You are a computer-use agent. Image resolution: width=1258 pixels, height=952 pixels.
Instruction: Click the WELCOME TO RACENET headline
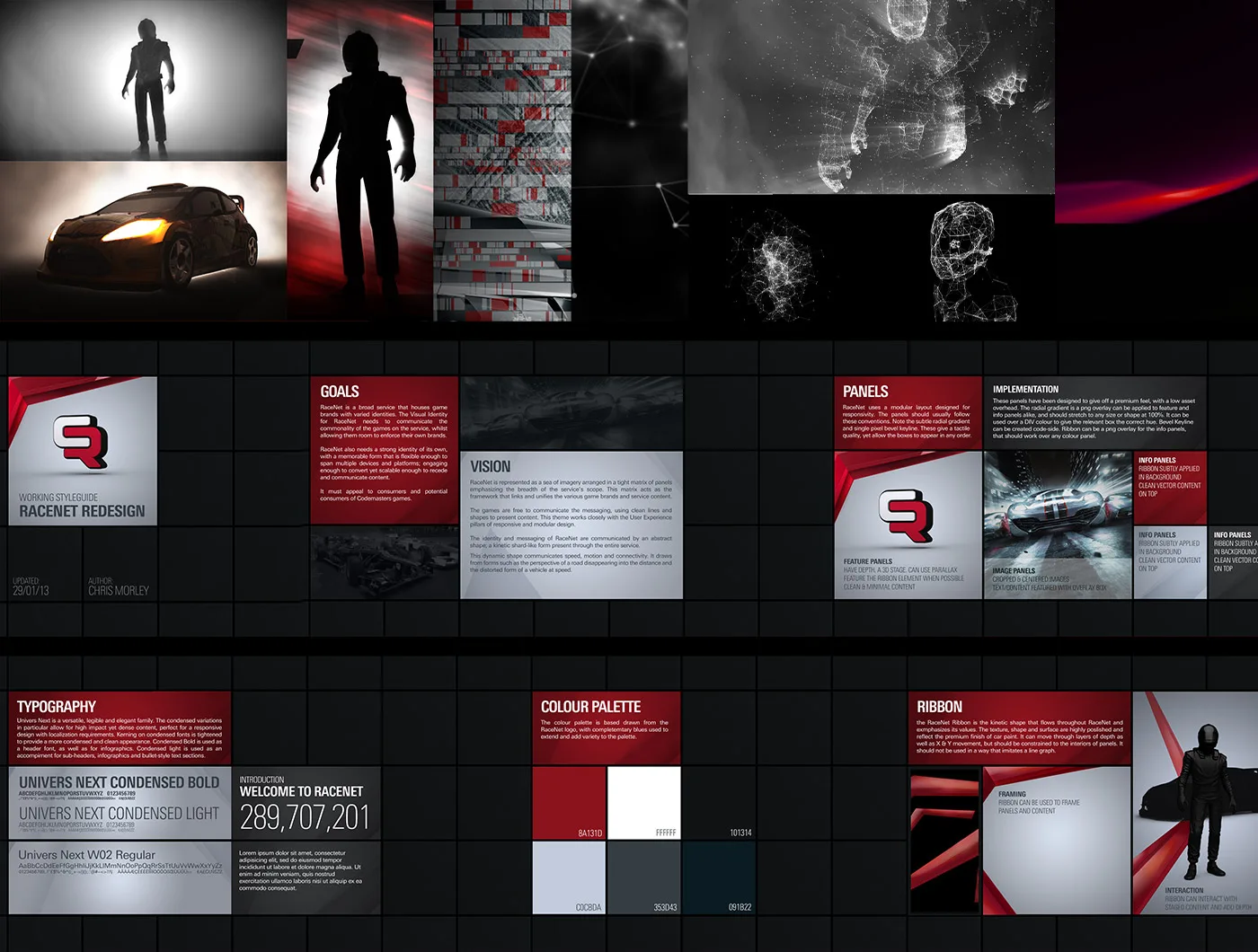coord(301,791)
